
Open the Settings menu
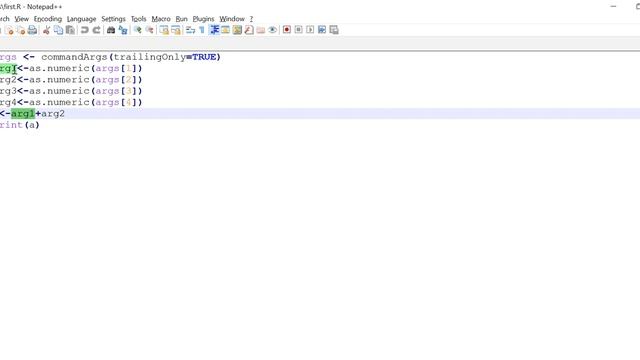click(x=113, y=19)
